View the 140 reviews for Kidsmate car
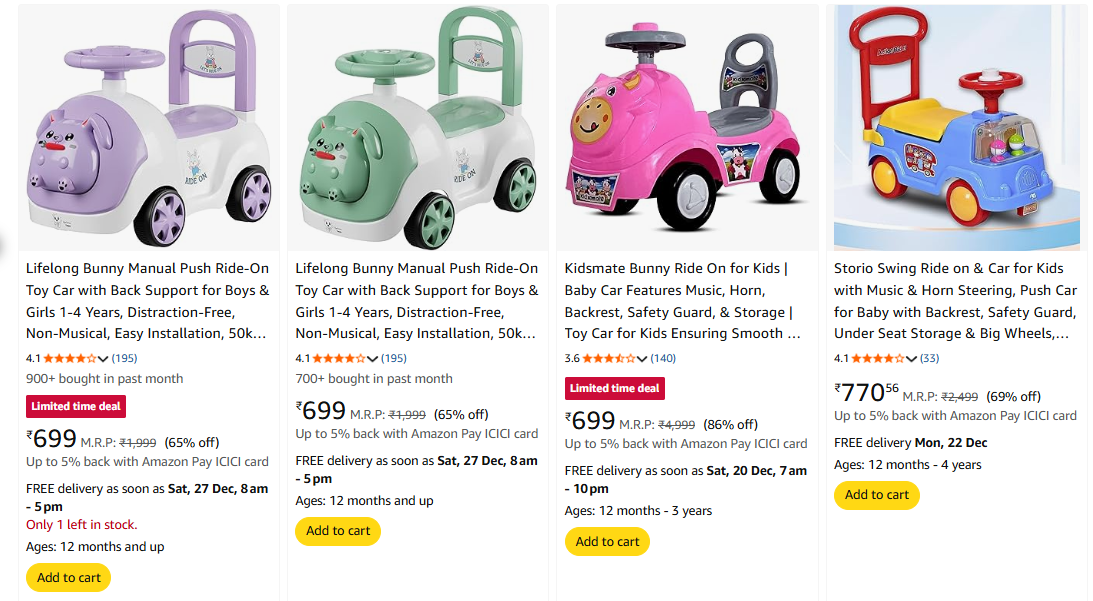The image size is (1093, 601). point(663,358)
